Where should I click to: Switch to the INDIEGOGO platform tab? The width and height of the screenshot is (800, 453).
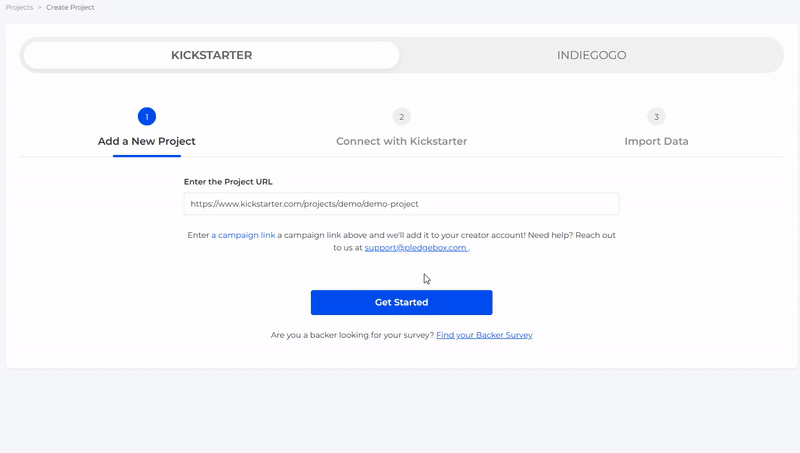pyautogui.click(x=591, y=55)
